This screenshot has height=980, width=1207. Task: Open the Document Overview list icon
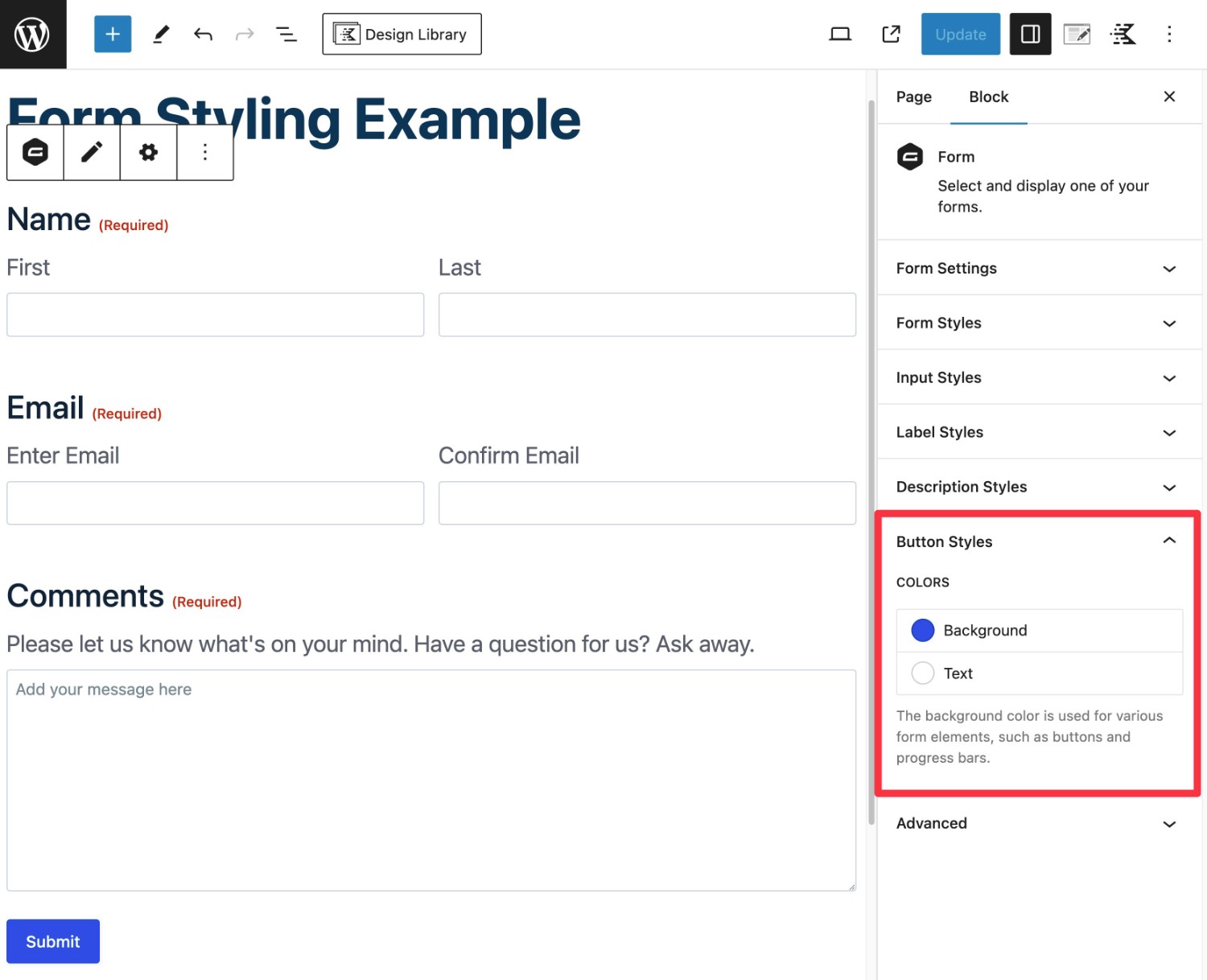tap(286, 34)
